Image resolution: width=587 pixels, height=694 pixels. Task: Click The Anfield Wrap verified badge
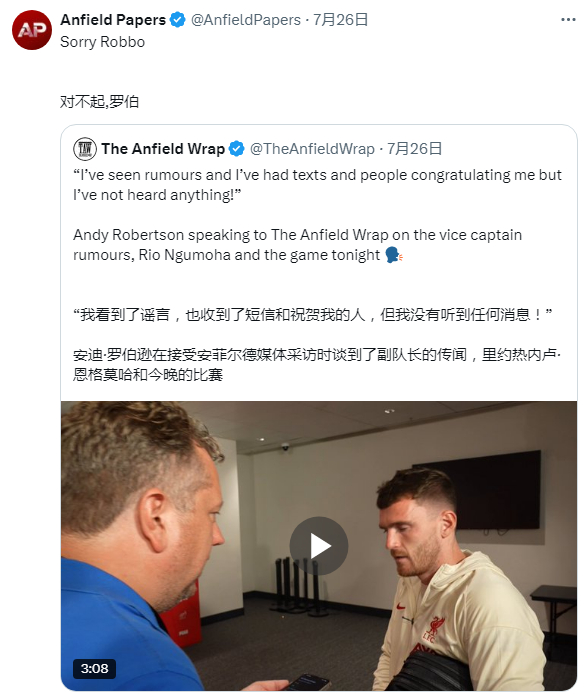pos(237,149)
